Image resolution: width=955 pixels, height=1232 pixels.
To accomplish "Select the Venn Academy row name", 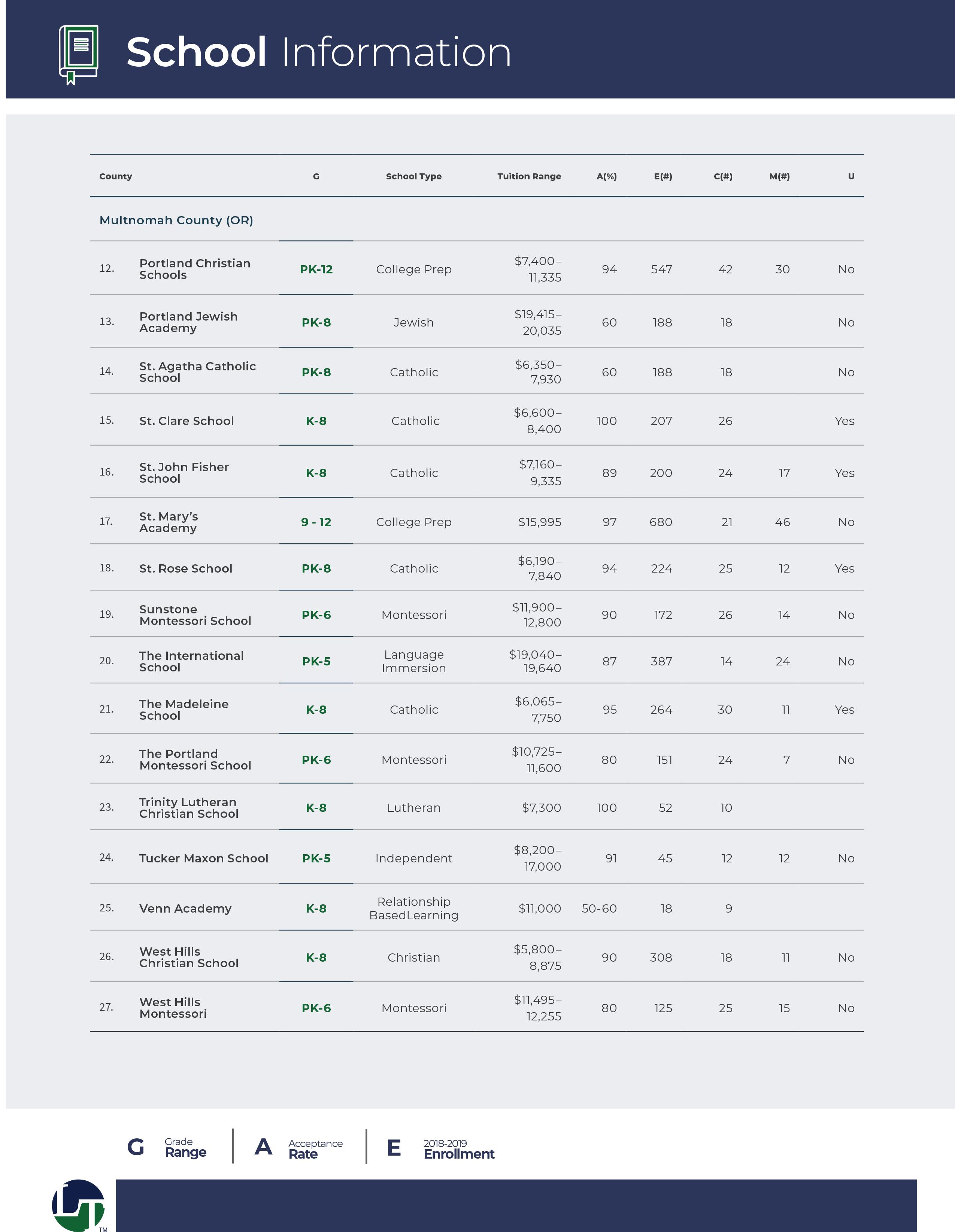I will pos(185,908).
